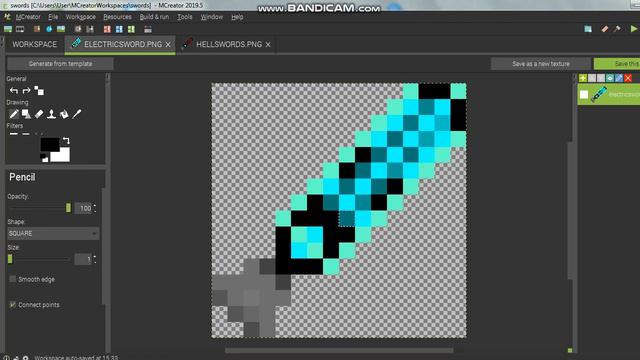Open the Tools menu
Image resolution: width=640 pixels, height=360 pixels.
(x=184, y=17)
